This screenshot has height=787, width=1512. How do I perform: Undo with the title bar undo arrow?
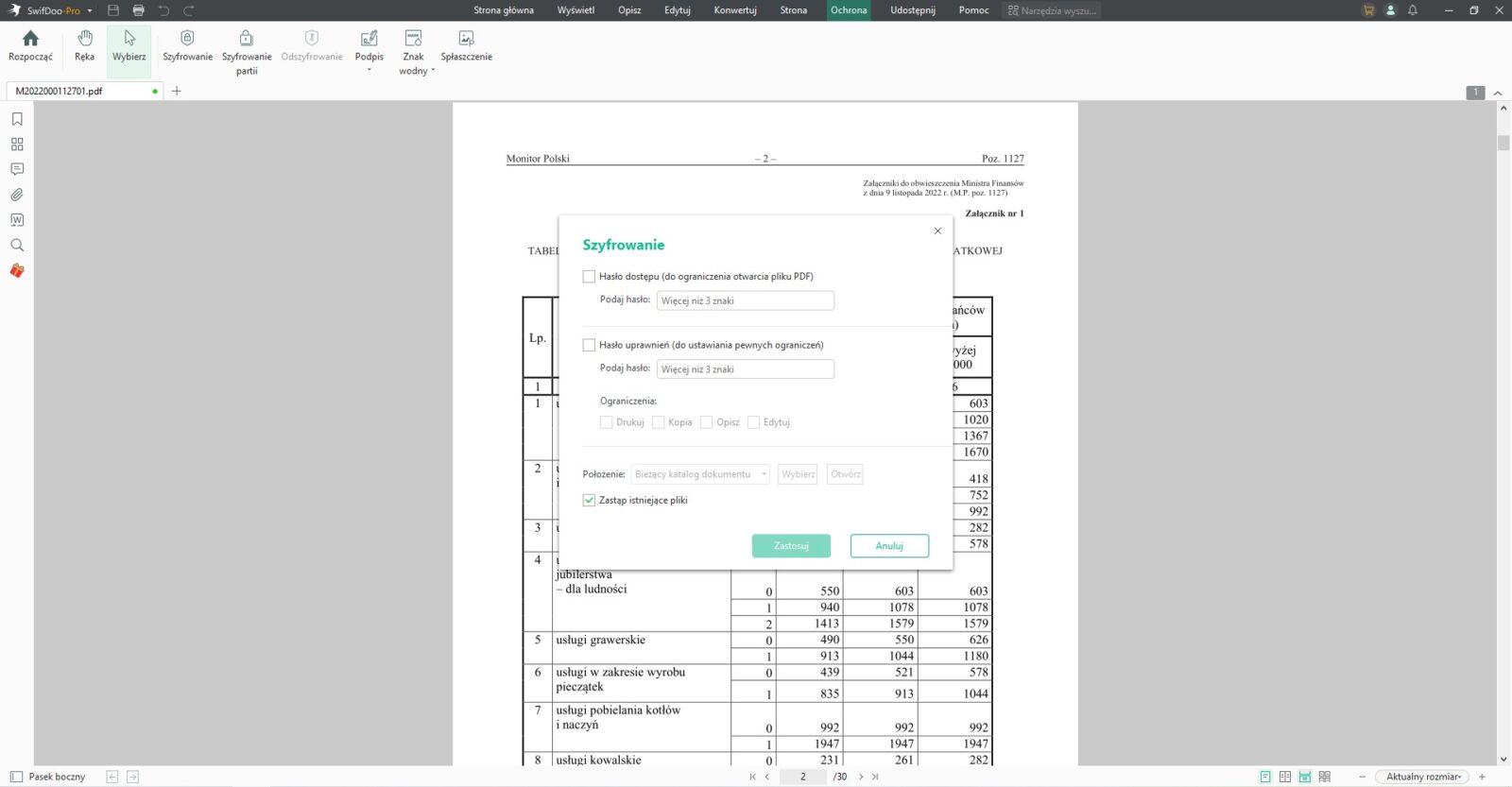163,10
